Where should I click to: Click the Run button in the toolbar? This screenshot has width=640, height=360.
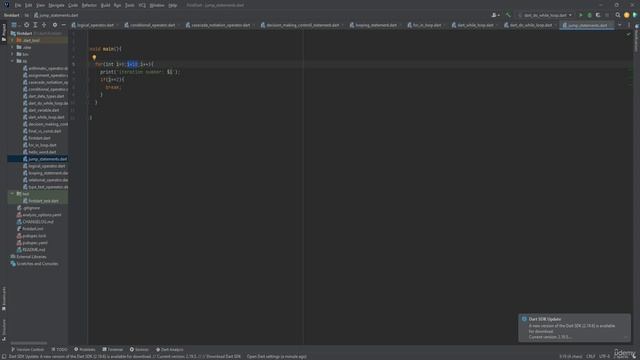click(581, 15)
